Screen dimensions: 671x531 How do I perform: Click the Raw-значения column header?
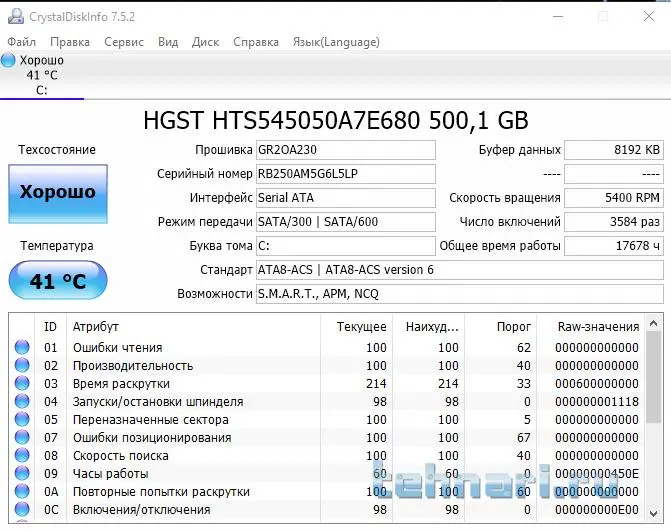pyautogui.click(x=591, y=326)
